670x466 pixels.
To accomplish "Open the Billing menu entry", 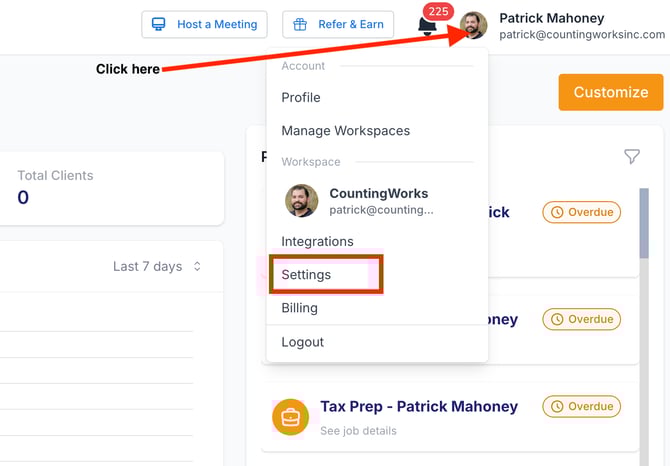I will click(x=299, y=308).
